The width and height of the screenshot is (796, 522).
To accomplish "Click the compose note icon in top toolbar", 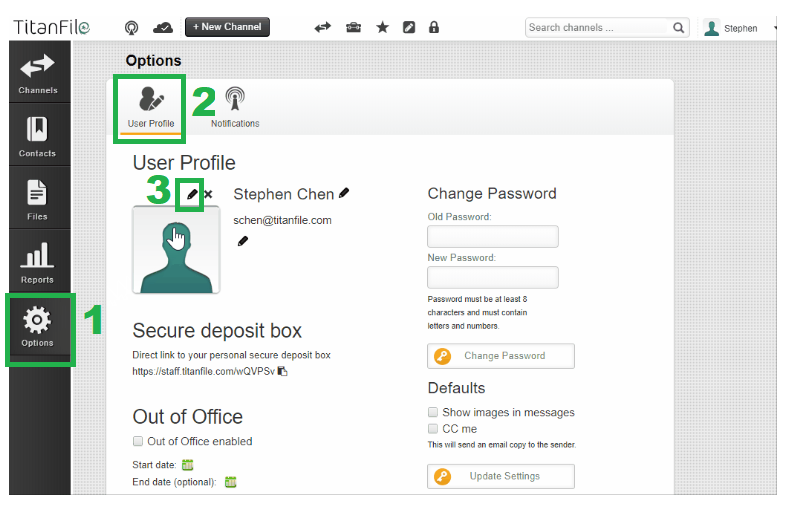I will click(409, 27).
